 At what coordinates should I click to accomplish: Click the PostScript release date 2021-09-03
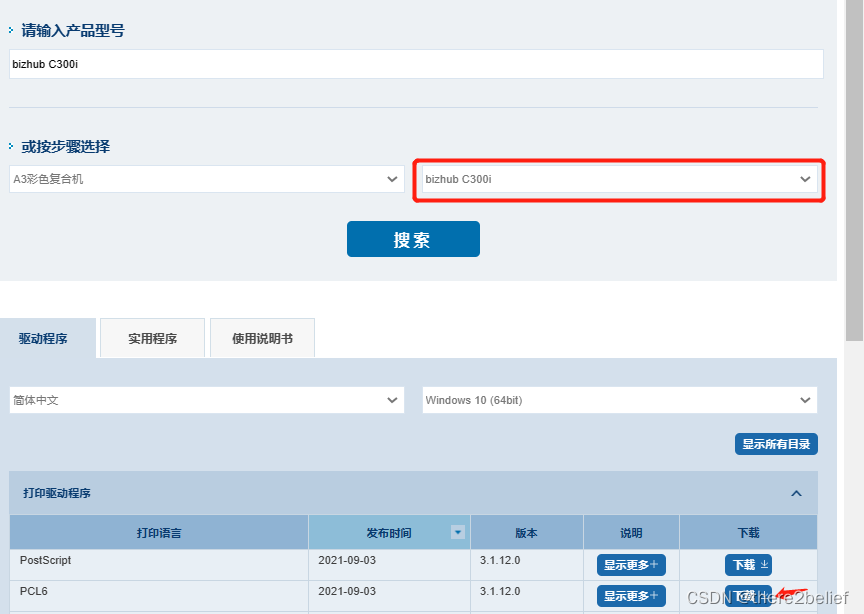tap(347, 560)
